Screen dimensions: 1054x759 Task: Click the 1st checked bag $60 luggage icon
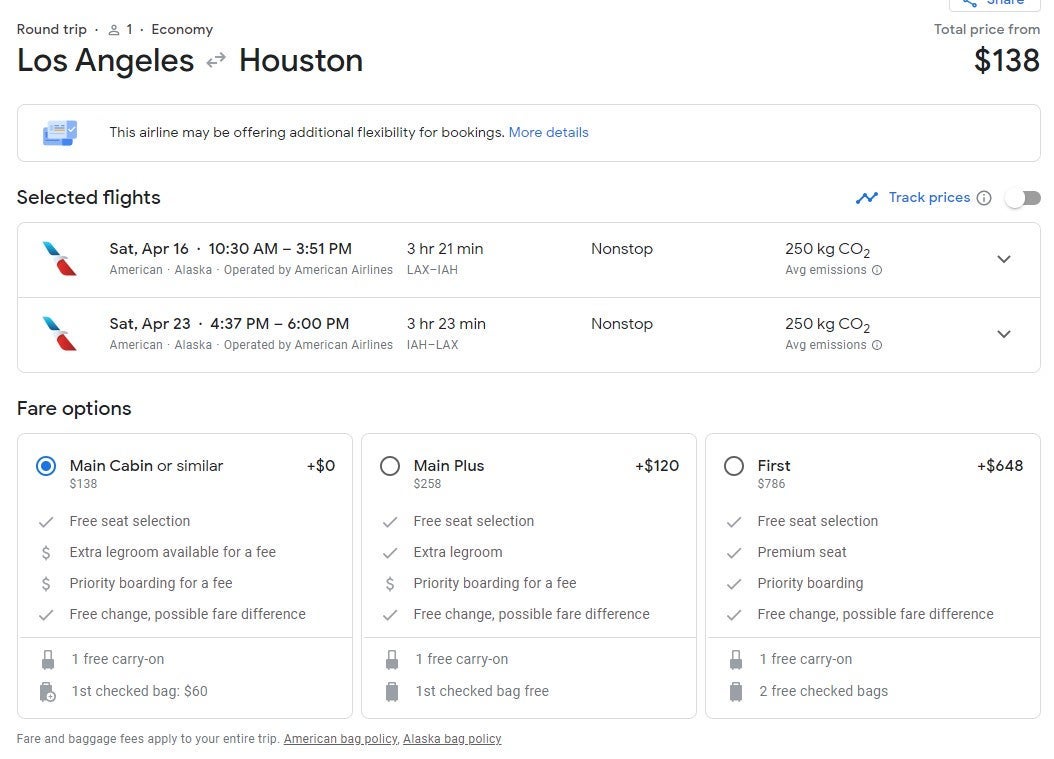tap(47, 691)
